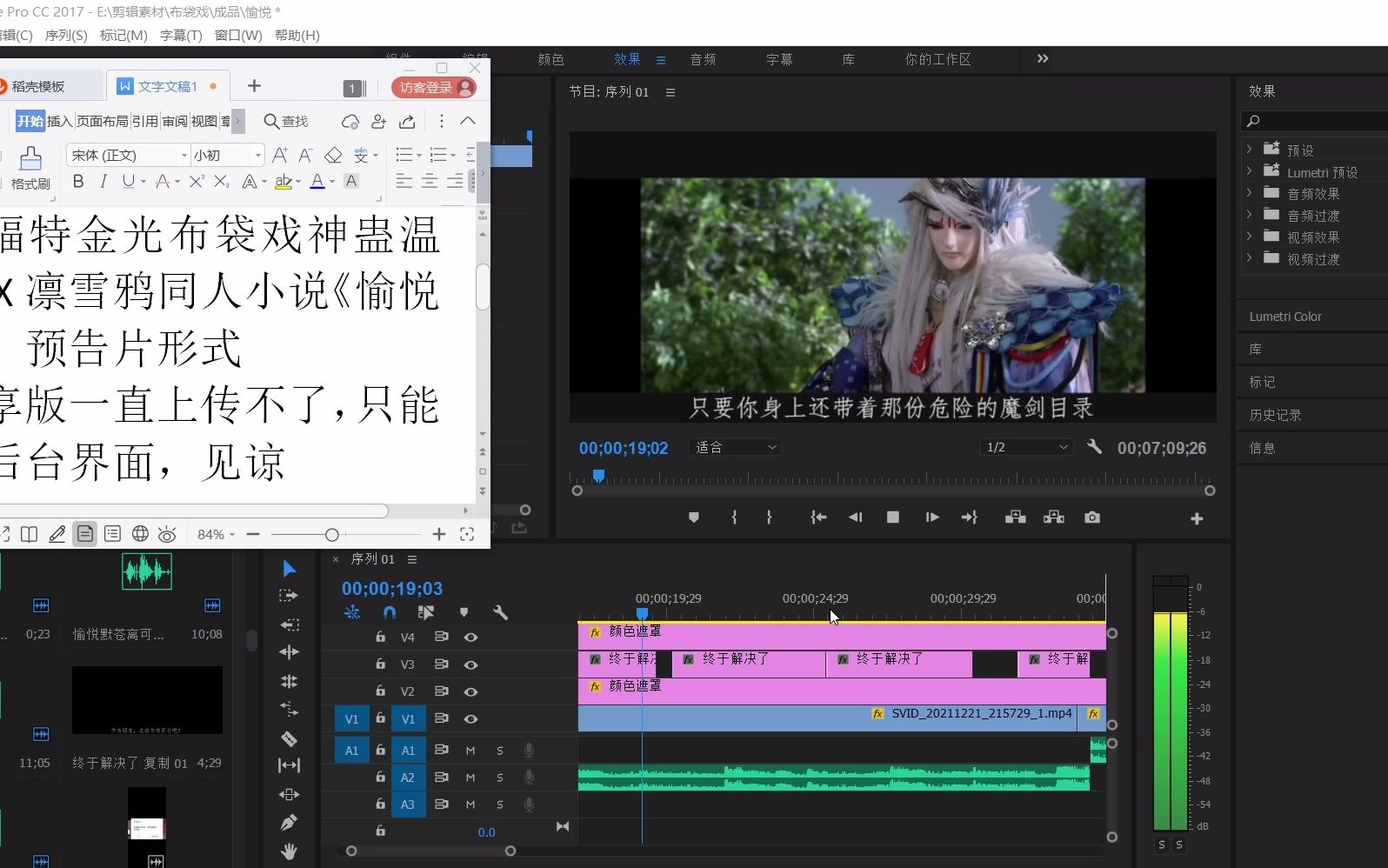Click the Add Marker button in program monitor
This screenshot has height=868, width=1388.
point(693,517)
